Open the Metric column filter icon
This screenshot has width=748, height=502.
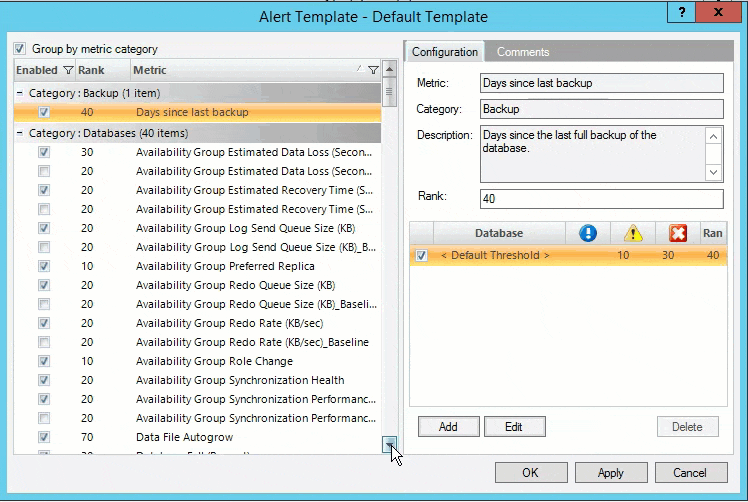pyautogui.click(x=373, y=70)
